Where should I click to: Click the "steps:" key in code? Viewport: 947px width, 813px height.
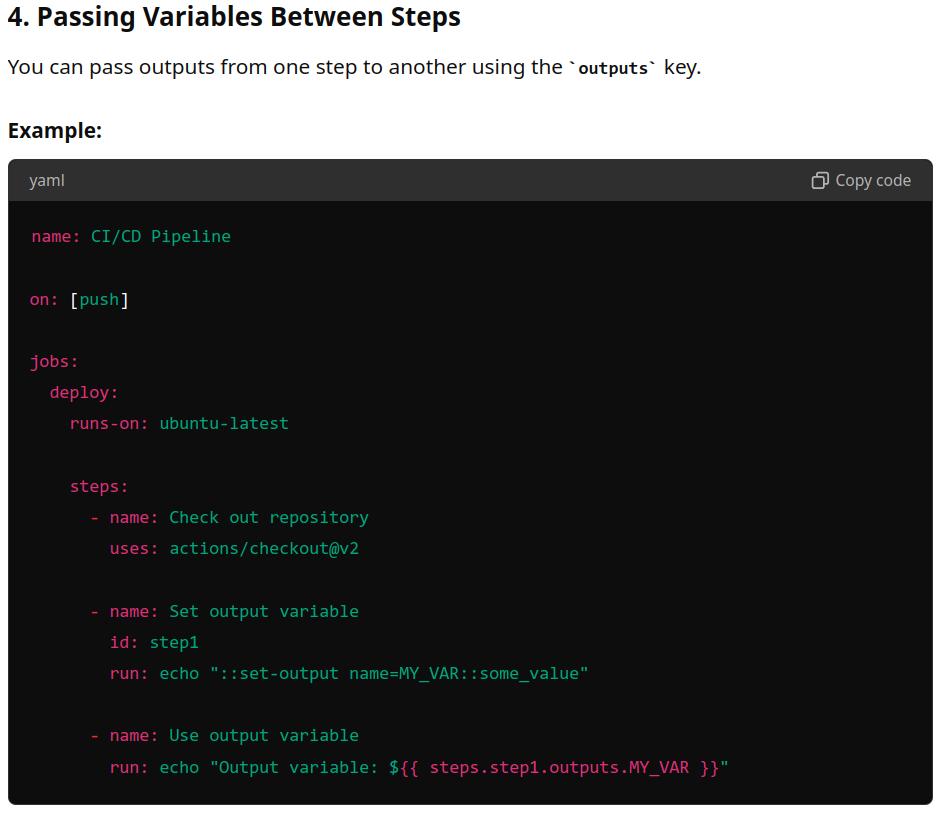[99, 486]
